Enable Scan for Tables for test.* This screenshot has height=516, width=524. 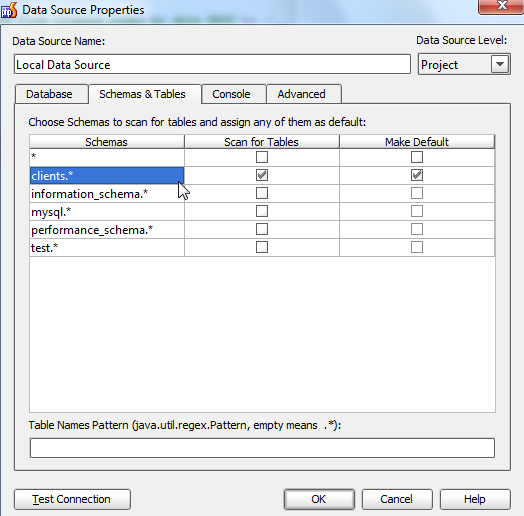pyautogui.click(x=262, y=247)
